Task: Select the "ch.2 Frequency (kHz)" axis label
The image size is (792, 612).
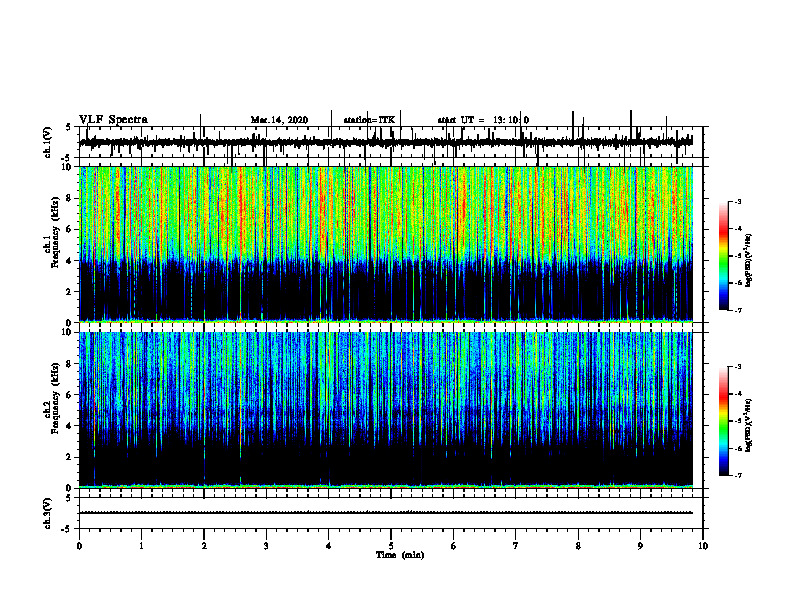Action: tap(52, 398)
